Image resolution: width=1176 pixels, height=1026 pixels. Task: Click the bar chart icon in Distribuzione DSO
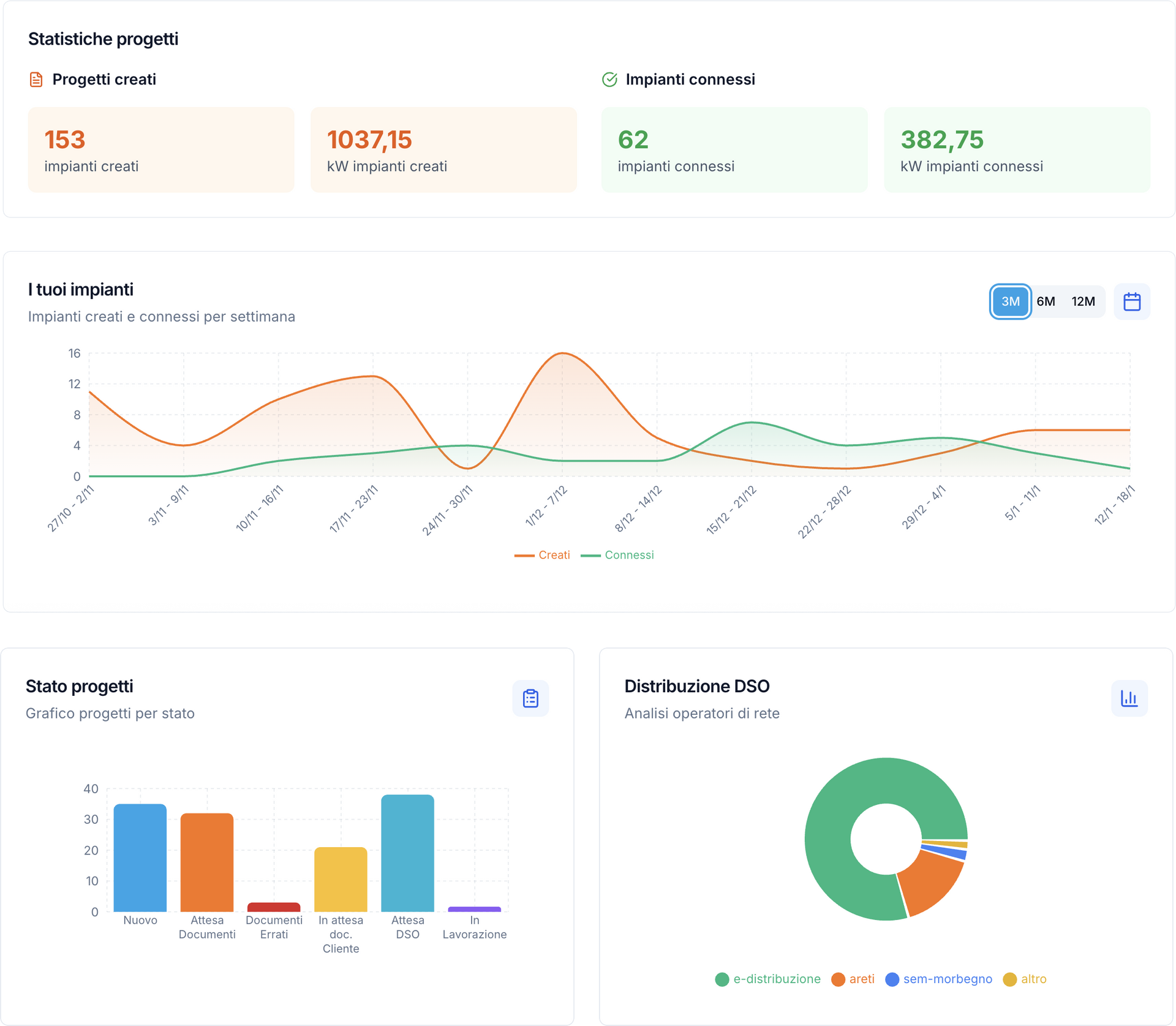1129,698
